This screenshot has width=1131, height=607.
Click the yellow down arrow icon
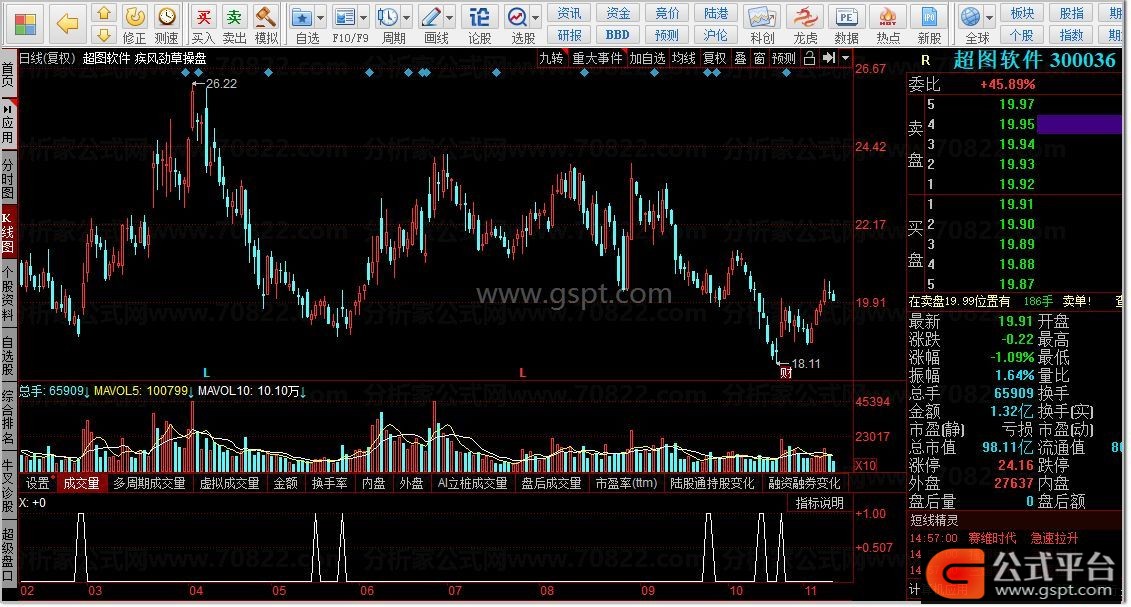coord(104,35)
